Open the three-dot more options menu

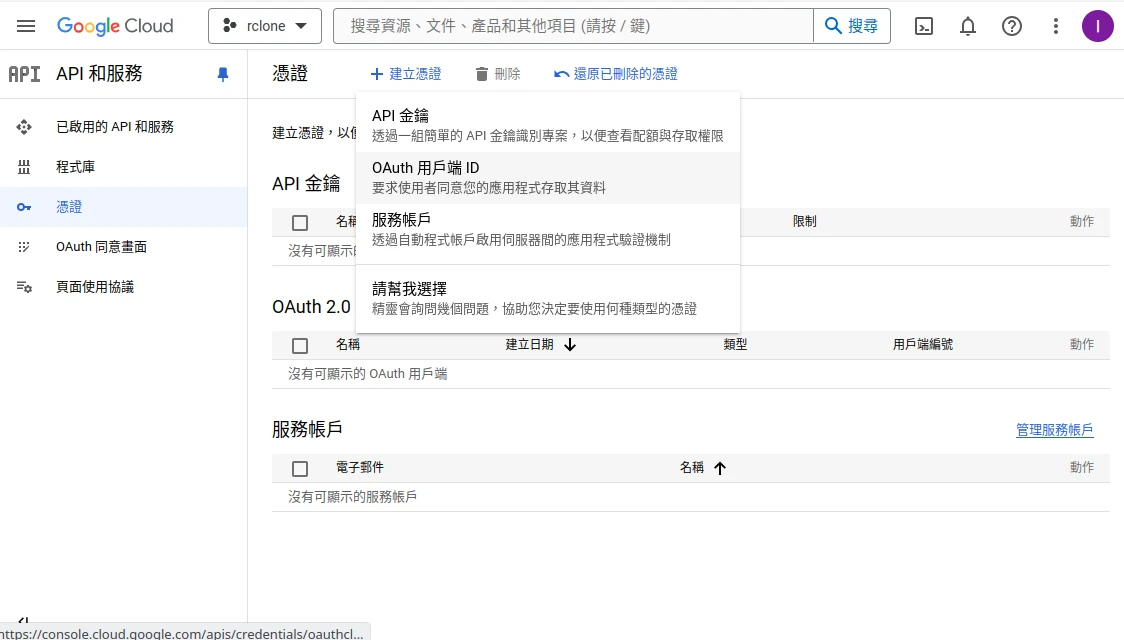[1056, 27]
